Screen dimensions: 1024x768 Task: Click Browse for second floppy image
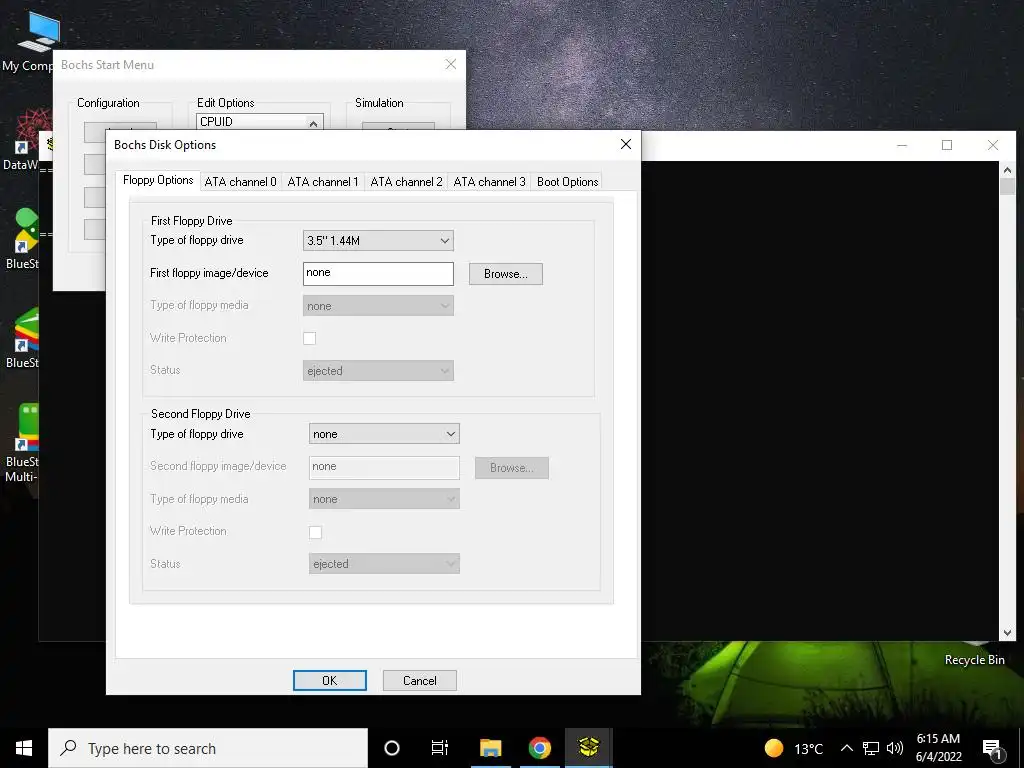click(x=511, y=468)
